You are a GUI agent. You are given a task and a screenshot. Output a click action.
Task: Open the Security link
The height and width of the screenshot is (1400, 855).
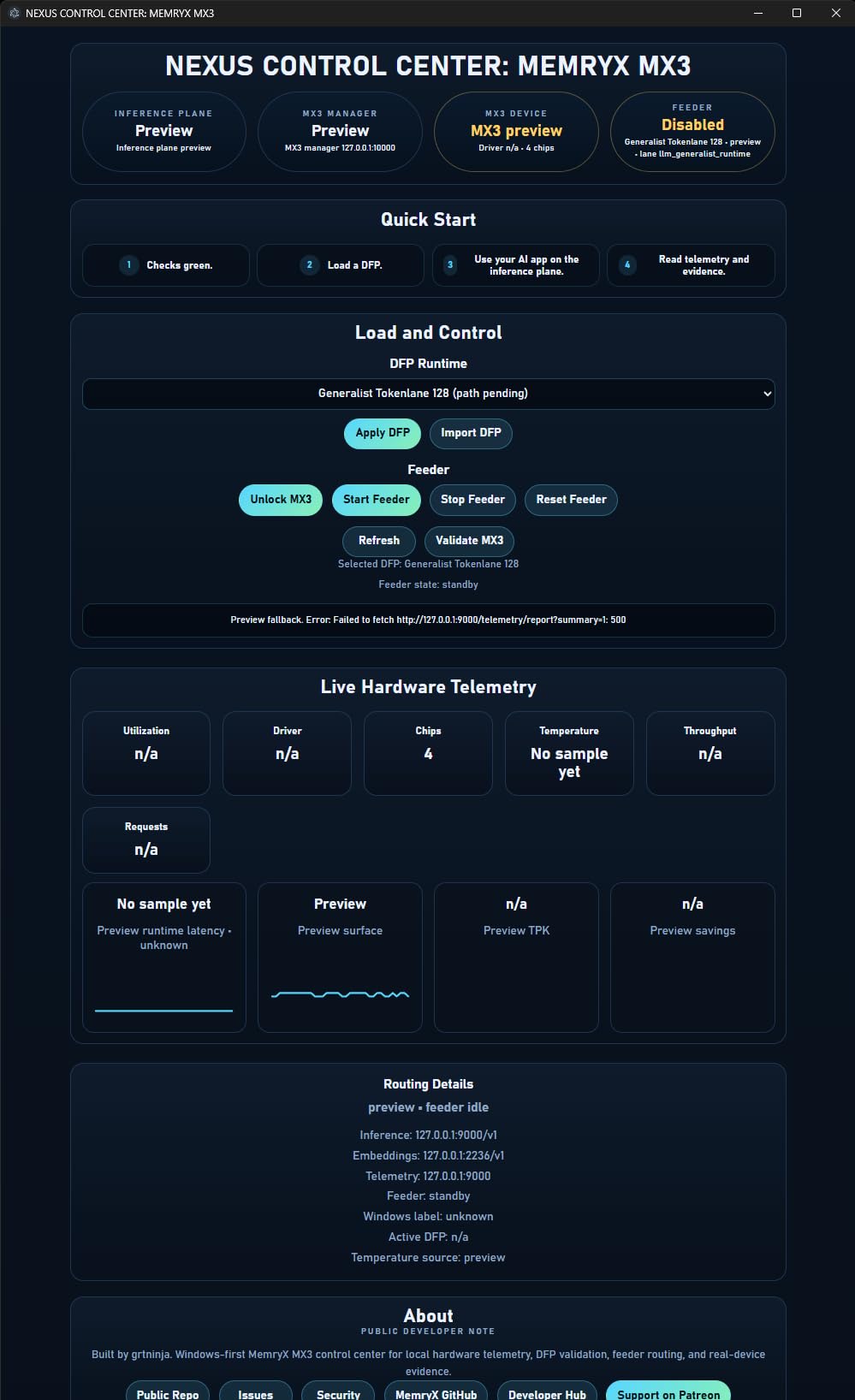tap(339, 1391)
